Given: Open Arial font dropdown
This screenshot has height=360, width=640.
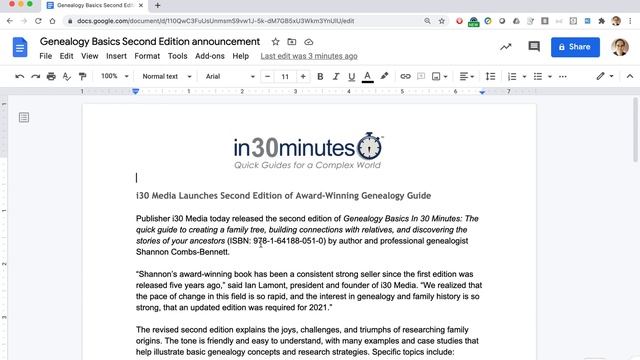Looking at the screenshot, I should 230,76.
